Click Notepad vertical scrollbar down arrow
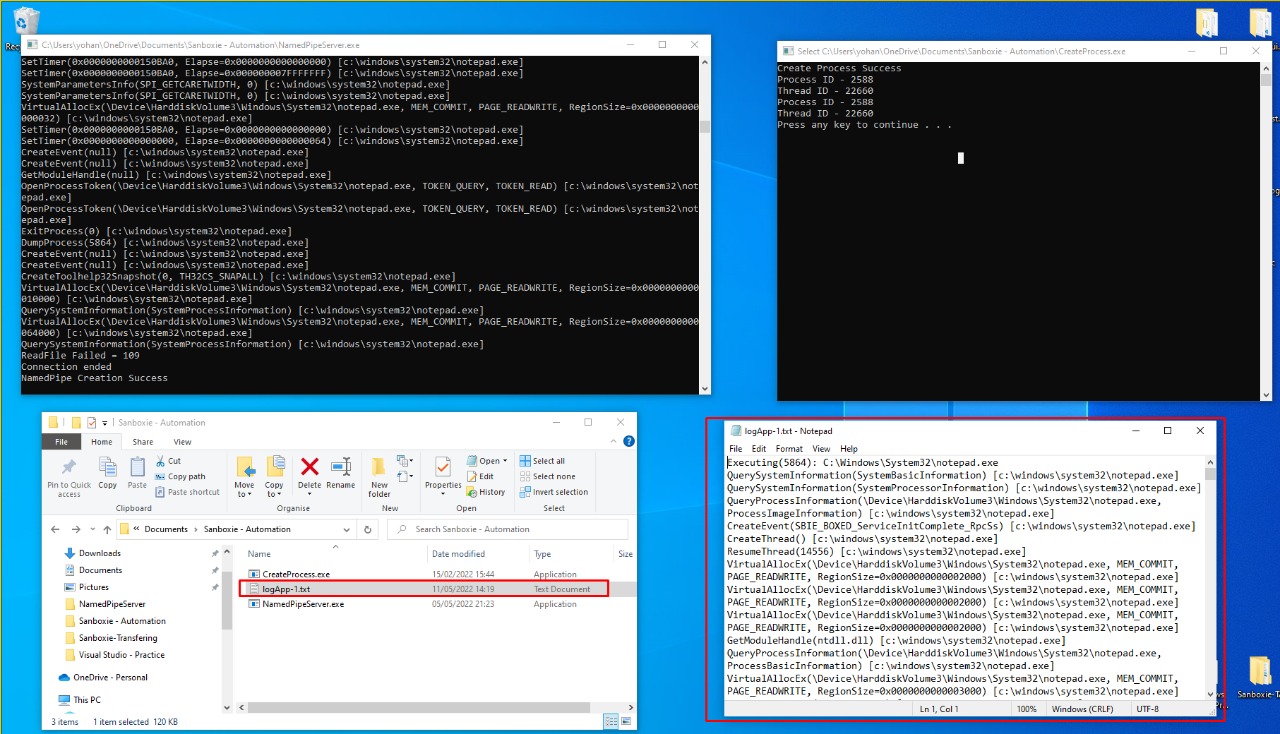The height and width of the screenshot is (734, 1280). click(1210, 694)
